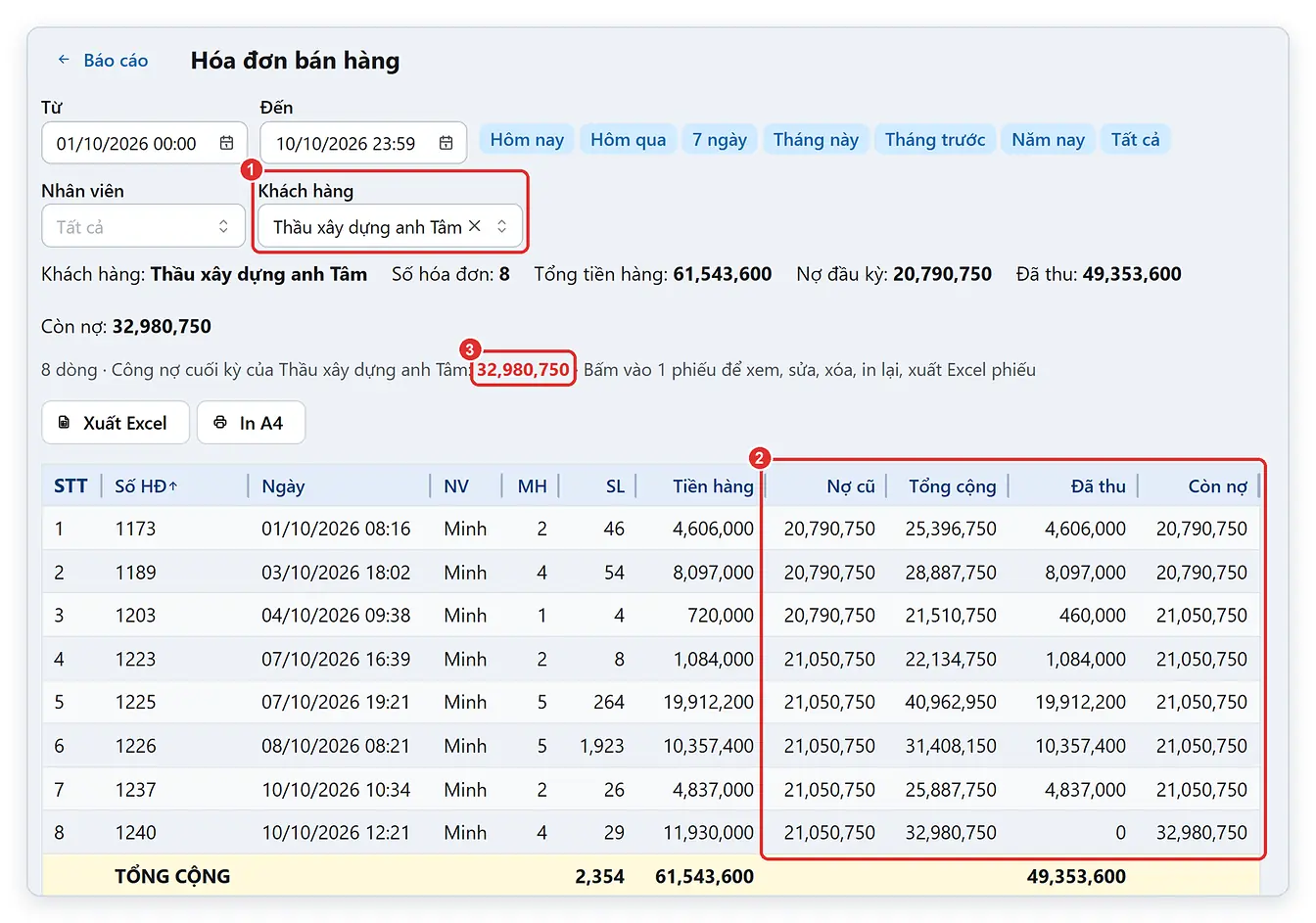Click the Từ date input field
The image size is (1316, 923).
pyautogui.click(x=144, y=143)
